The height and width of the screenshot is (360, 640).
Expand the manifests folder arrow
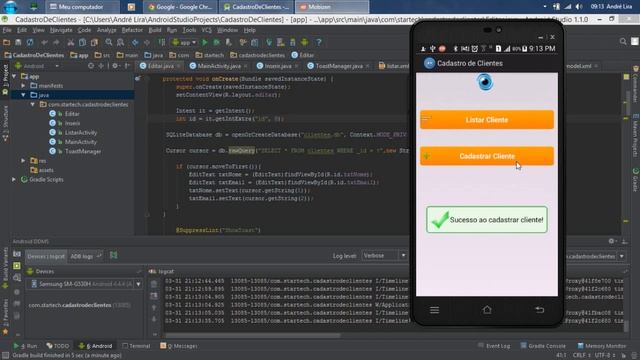pos(23,86)
